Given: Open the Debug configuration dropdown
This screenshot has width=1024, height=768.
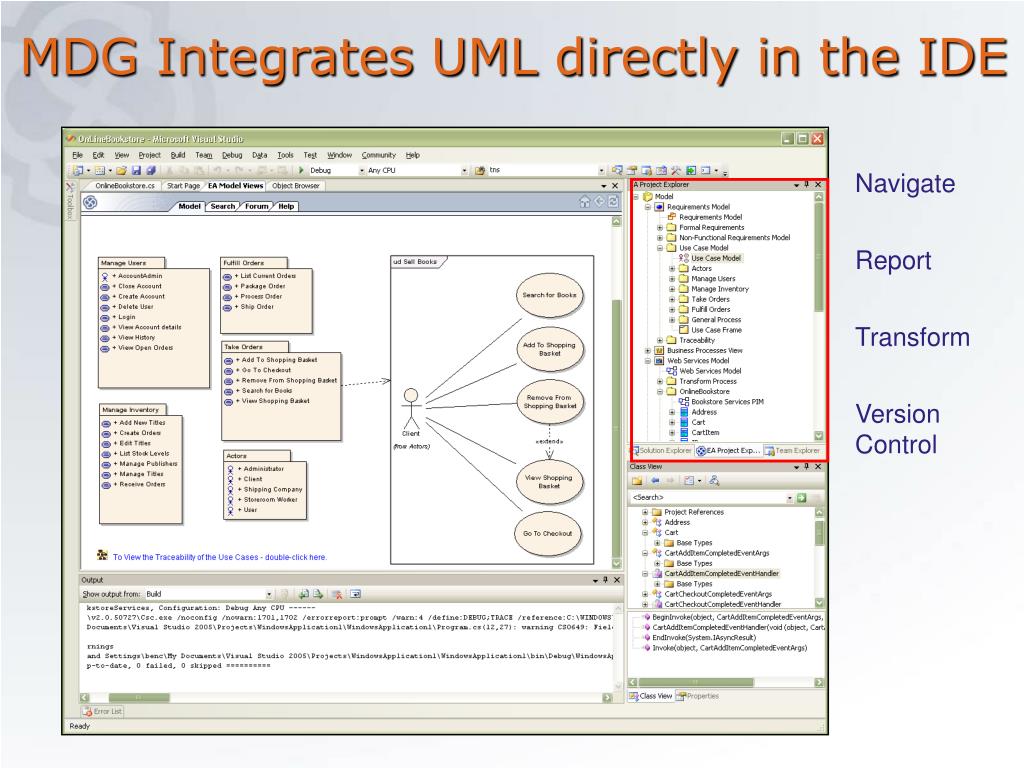Looking at the screenshot, I should (x=362, y=170).
